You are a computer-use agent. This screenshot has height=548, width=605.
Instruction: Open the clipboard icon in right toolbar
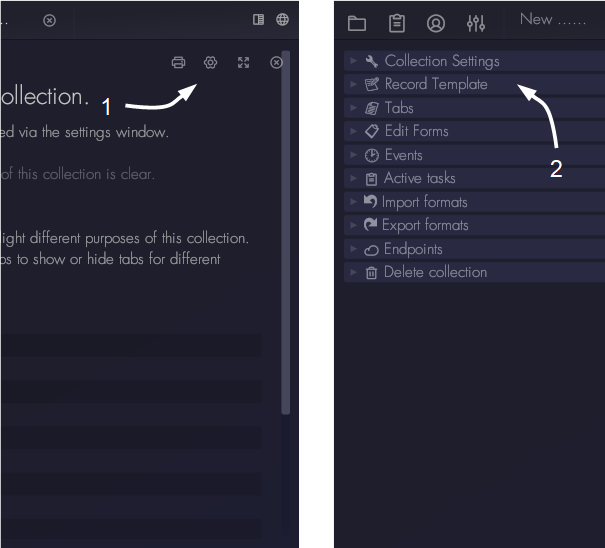(397, 23)
